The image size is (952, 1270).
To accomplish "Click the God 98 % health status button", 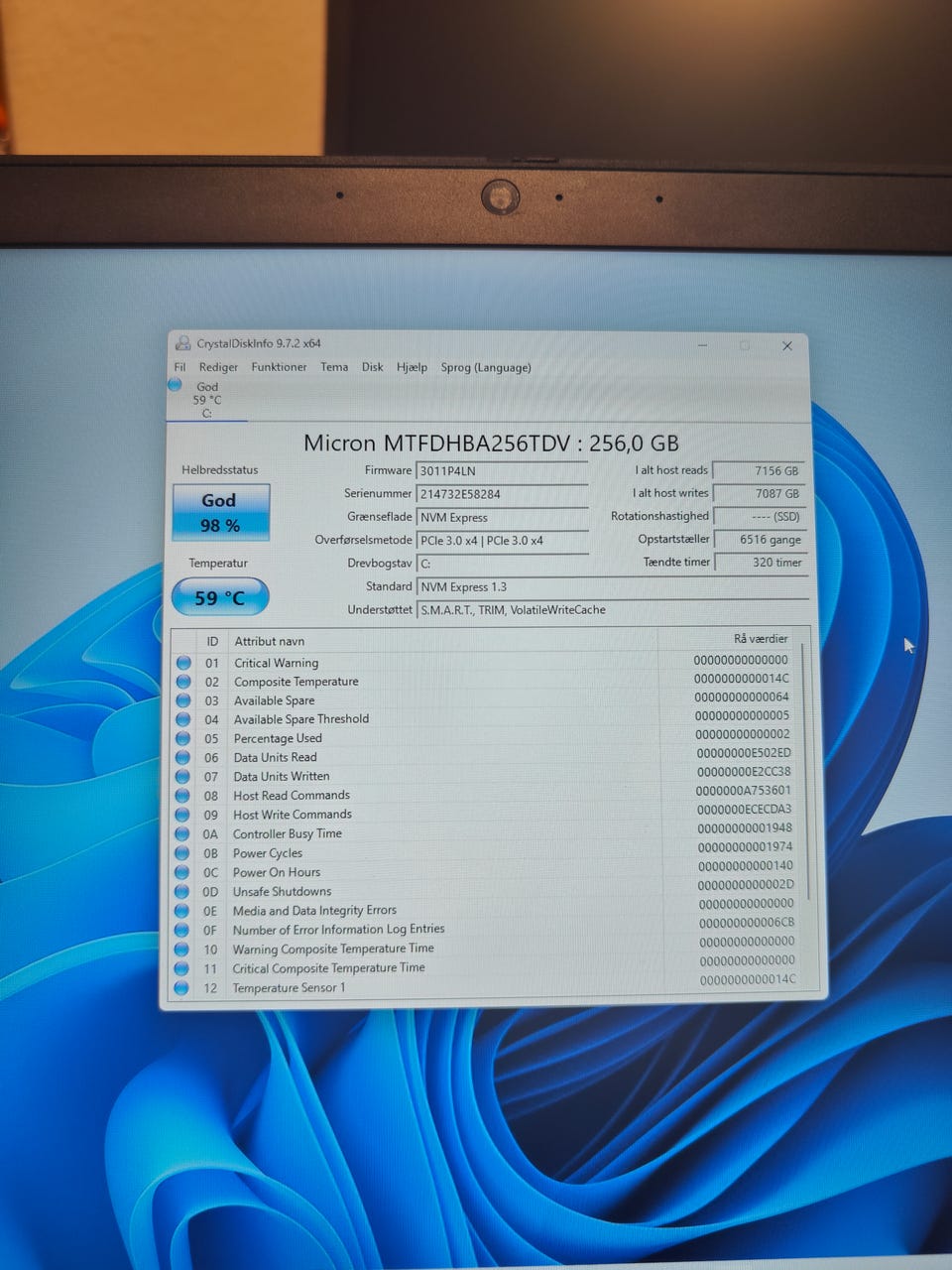I will (x=220, y=512).
